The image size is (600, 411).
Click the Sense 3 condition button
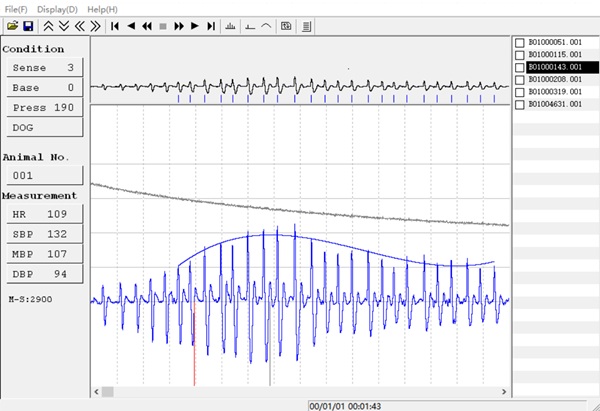[42, 68]
